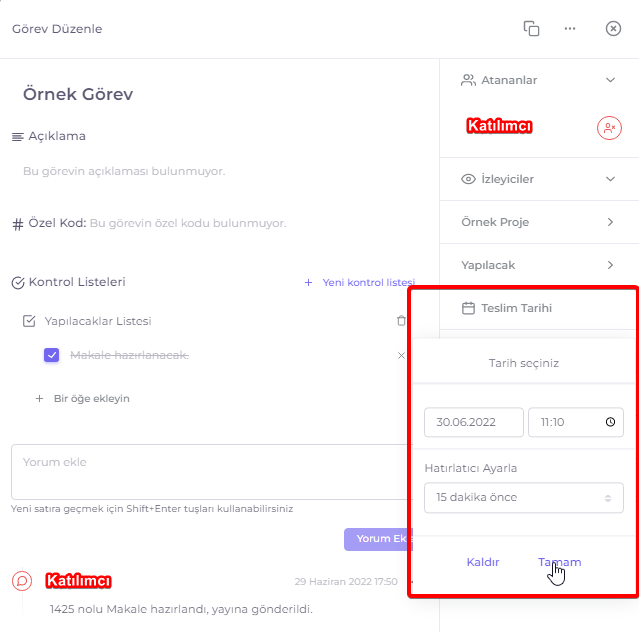Click the Kaldır link
Image resolution: width=639 pixels, height=632 pixels.
483,562
